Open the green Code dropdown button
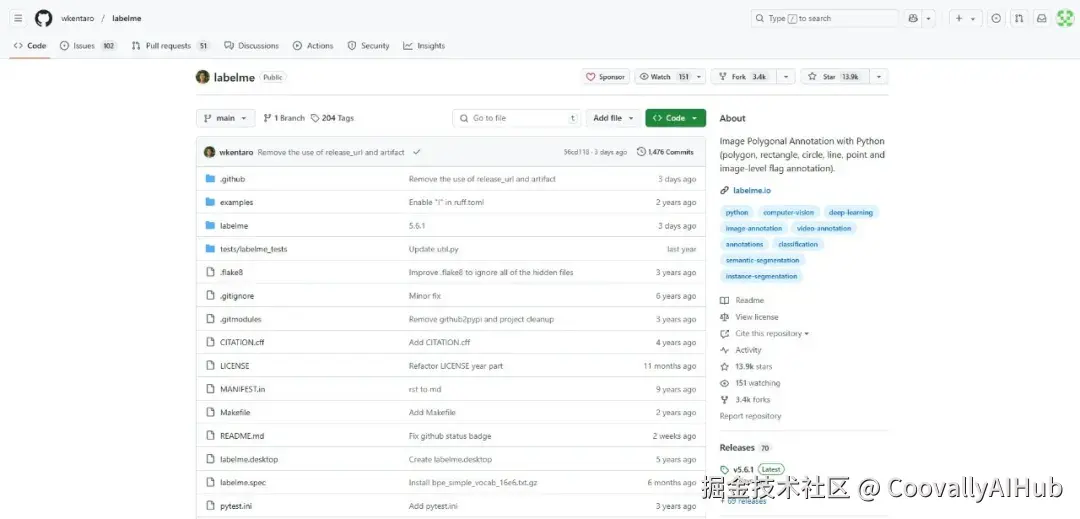 click(x=675, y=118)
